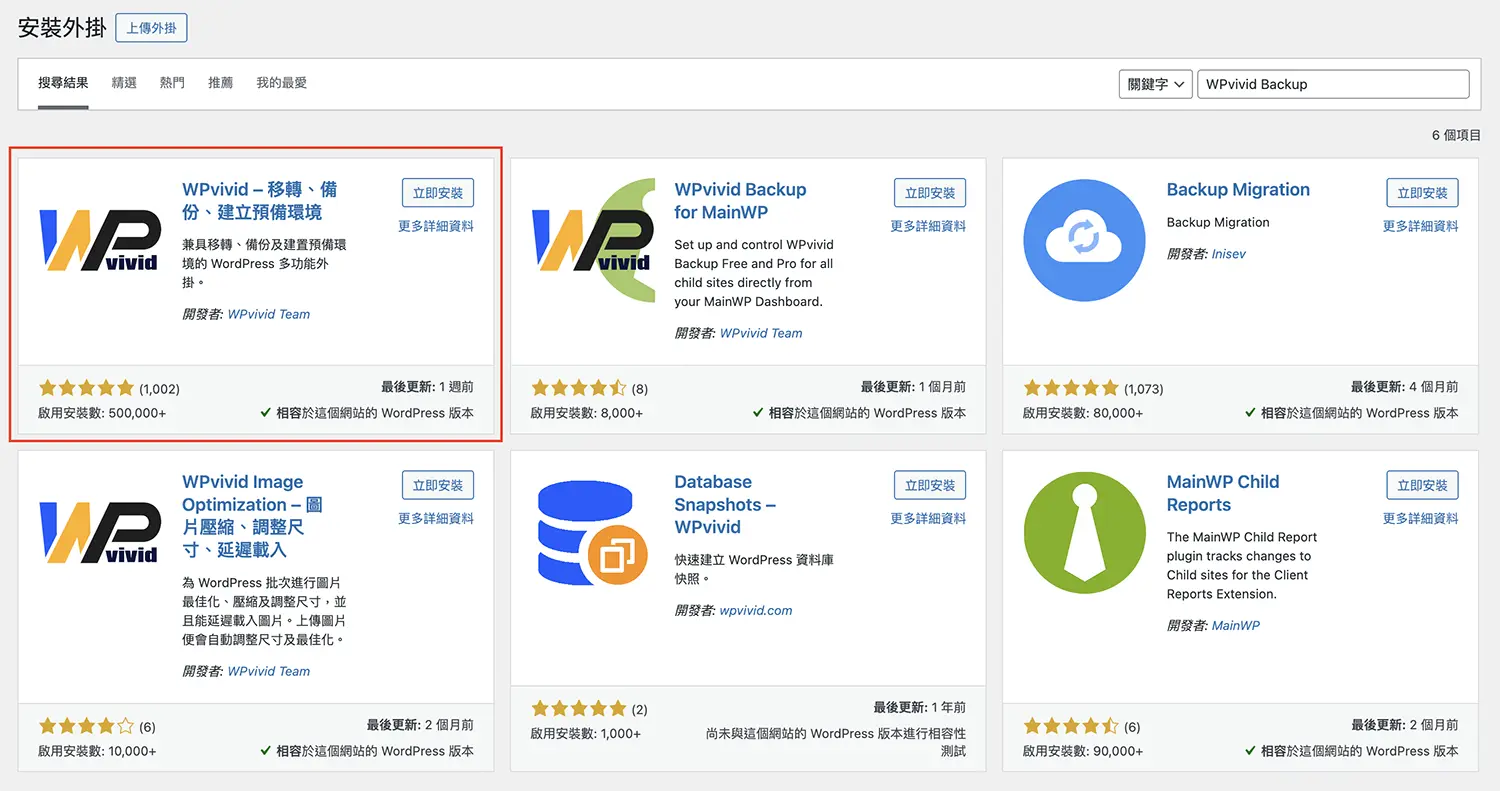The image size is (1500, 791).
Task: Open WPvivid Team link on Image Optimization card
Action: (269, 671)
